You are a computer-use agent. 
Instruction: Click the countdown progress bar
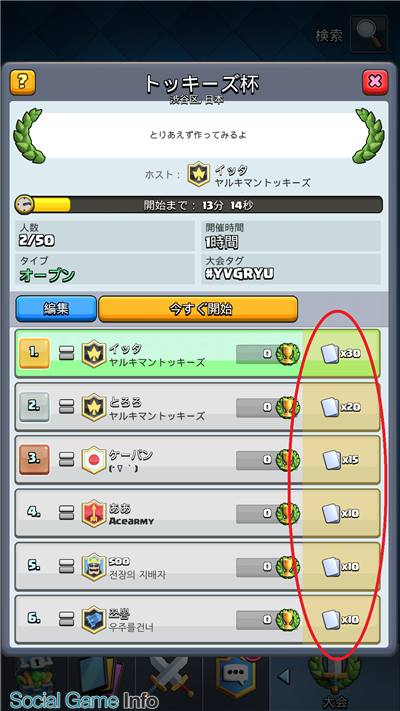click(199, 205)
